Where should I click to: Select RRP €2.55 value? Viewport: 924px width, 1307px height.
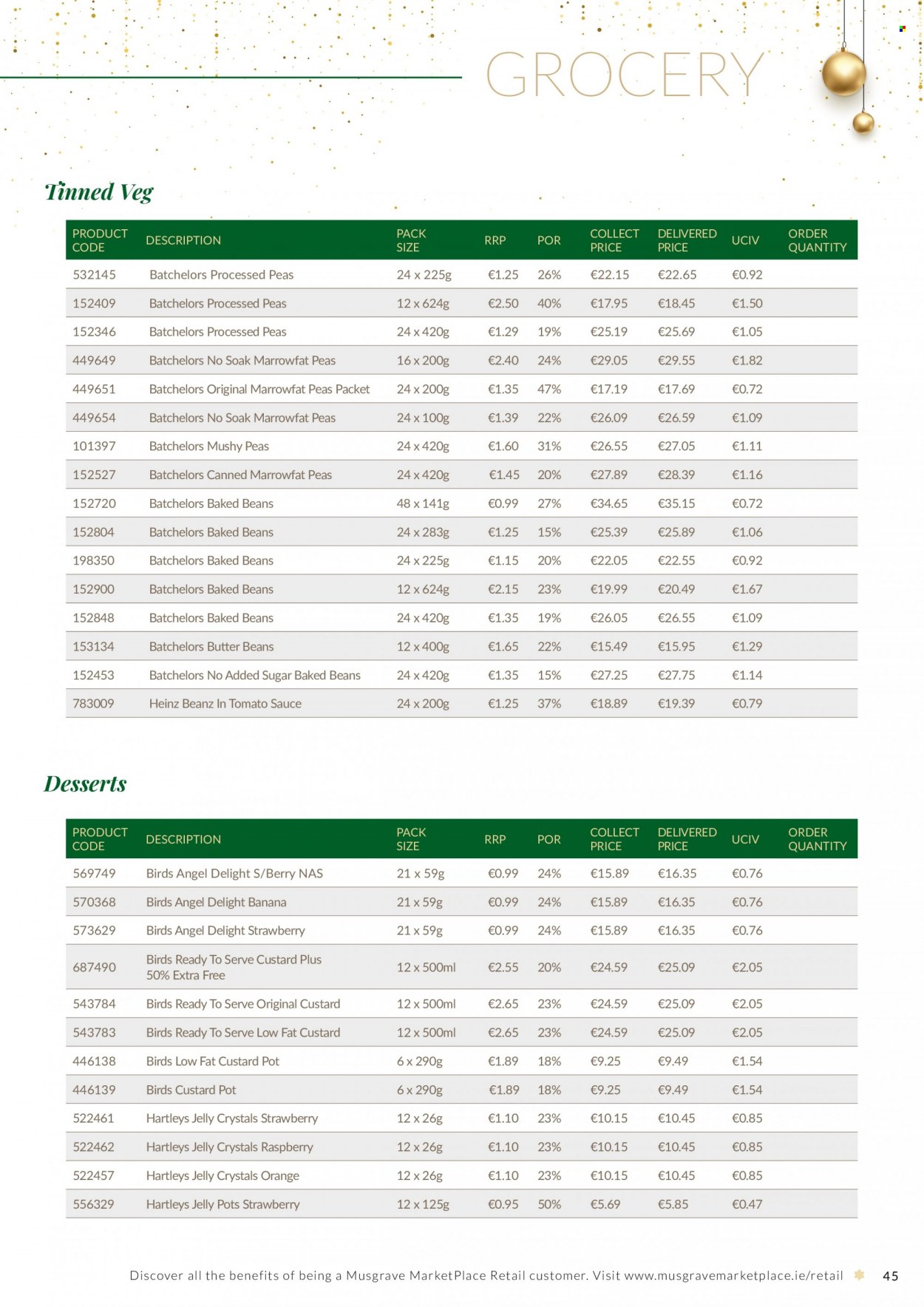click(x=503, y=968)
